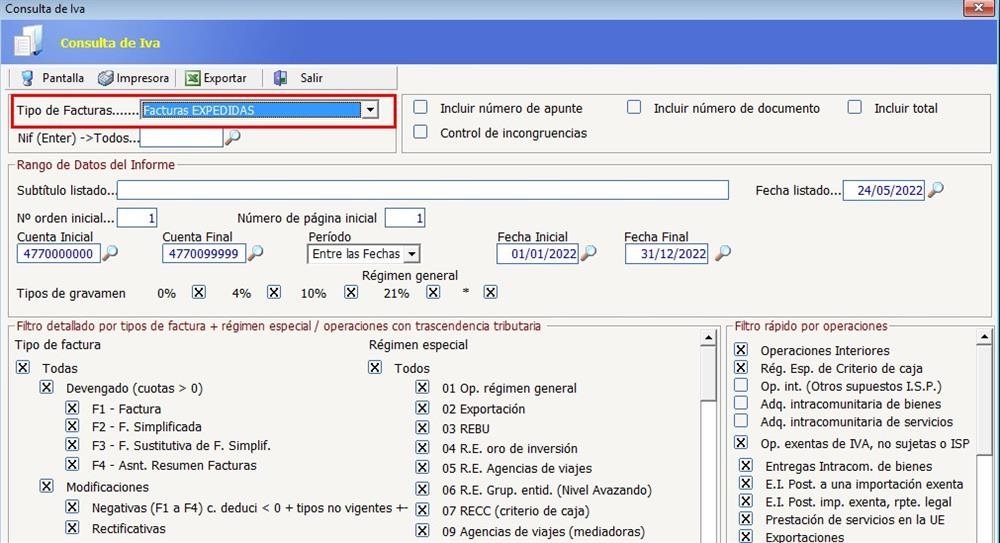Expand the Tipo de Facturas dropdown
The image size is (1000, 543).
[x=370, y=110]
